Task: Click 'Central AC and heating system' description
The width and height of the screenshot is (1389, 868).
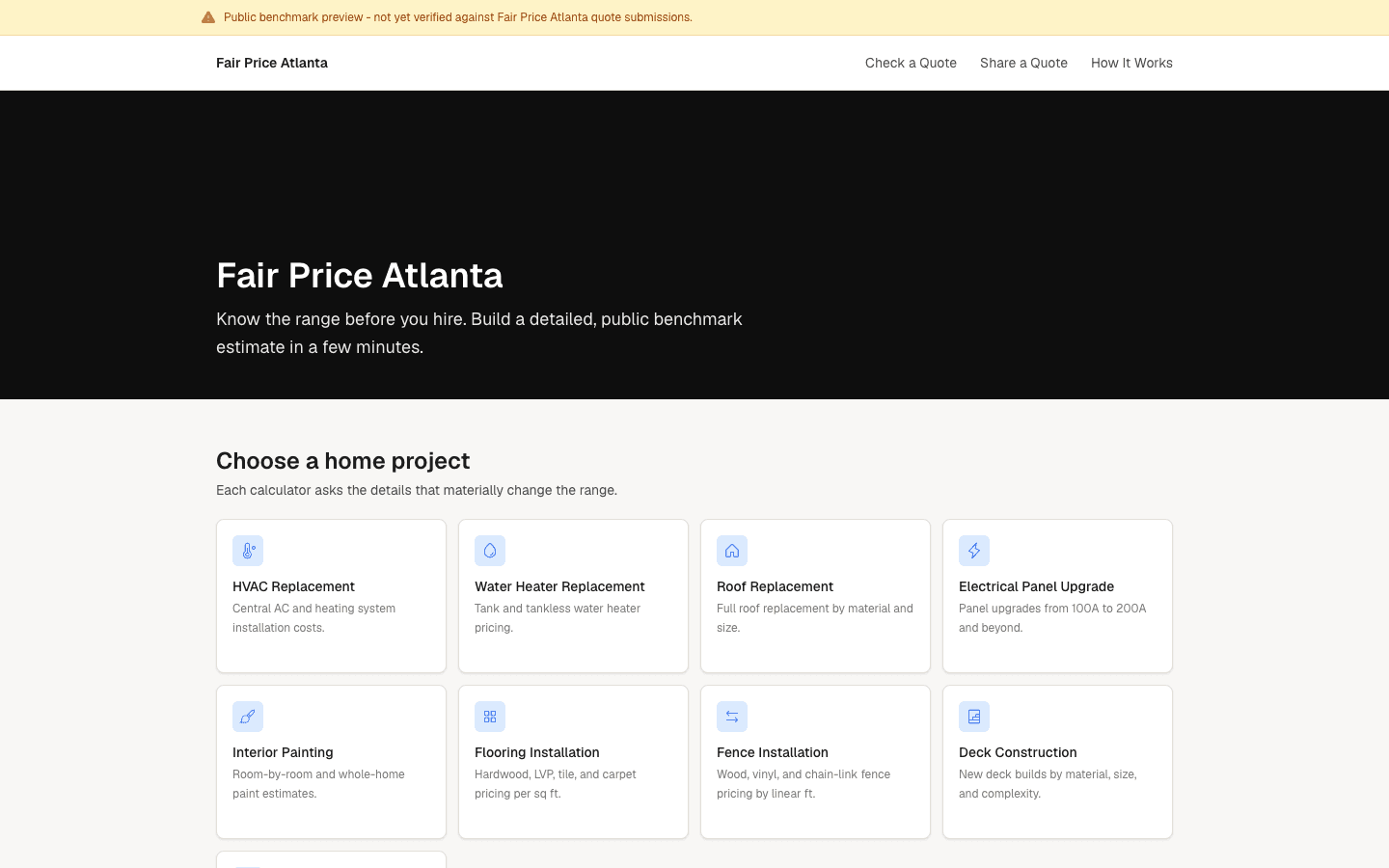Action: click(x=314, y=618)
